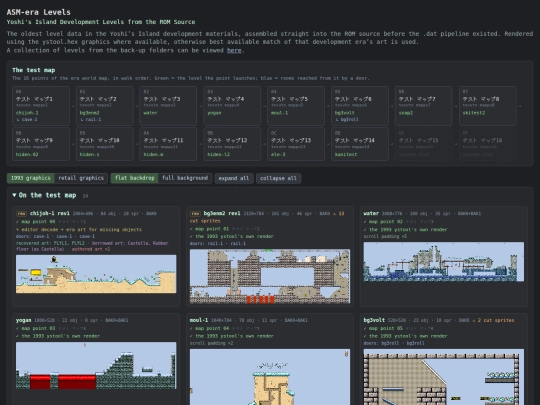This screenshot has height=405, width=540.
Task: Click the 'water' card title
Action: [371, 214]
